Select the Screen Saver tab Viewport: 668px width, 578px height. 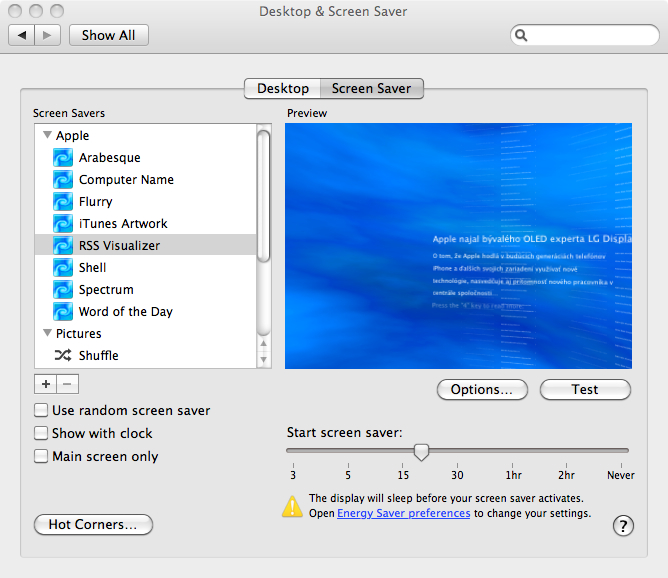372,88
